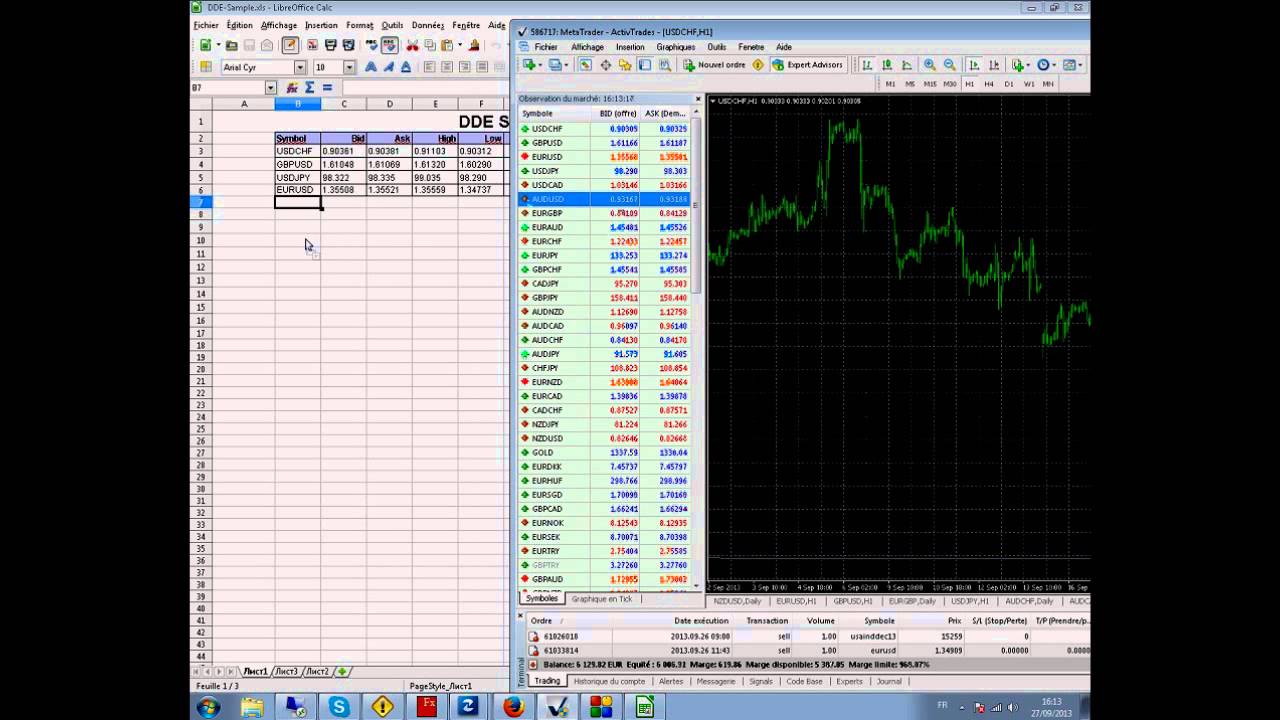Open the font name dropdown showing Arial Cyr
The height and width of the screenshot is (720, 1280).
(299, 67)
